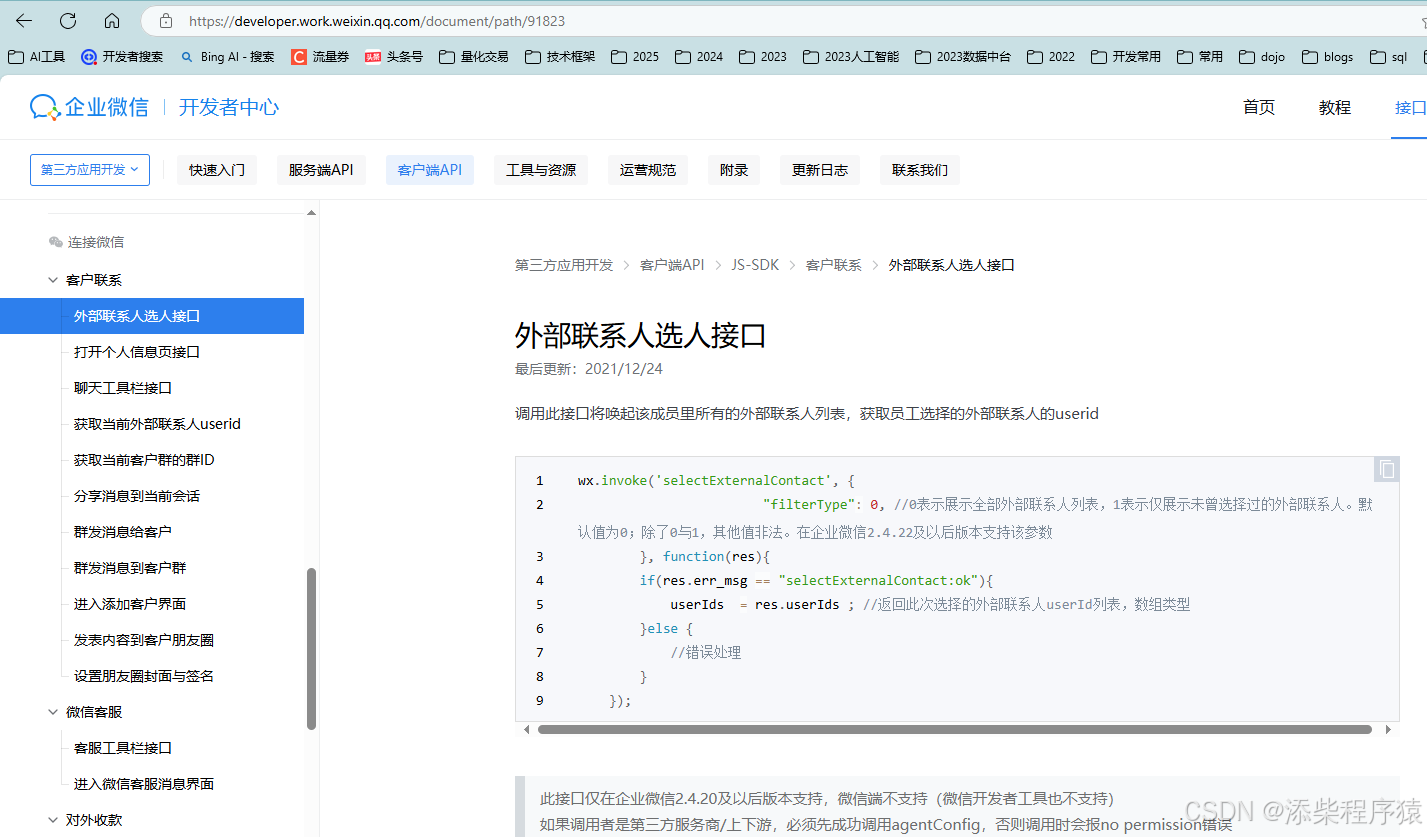Open the 开发常用 bookmark folder
Image resolution: width=1427 pixels, height=837 pixels.
[1126, 57]
